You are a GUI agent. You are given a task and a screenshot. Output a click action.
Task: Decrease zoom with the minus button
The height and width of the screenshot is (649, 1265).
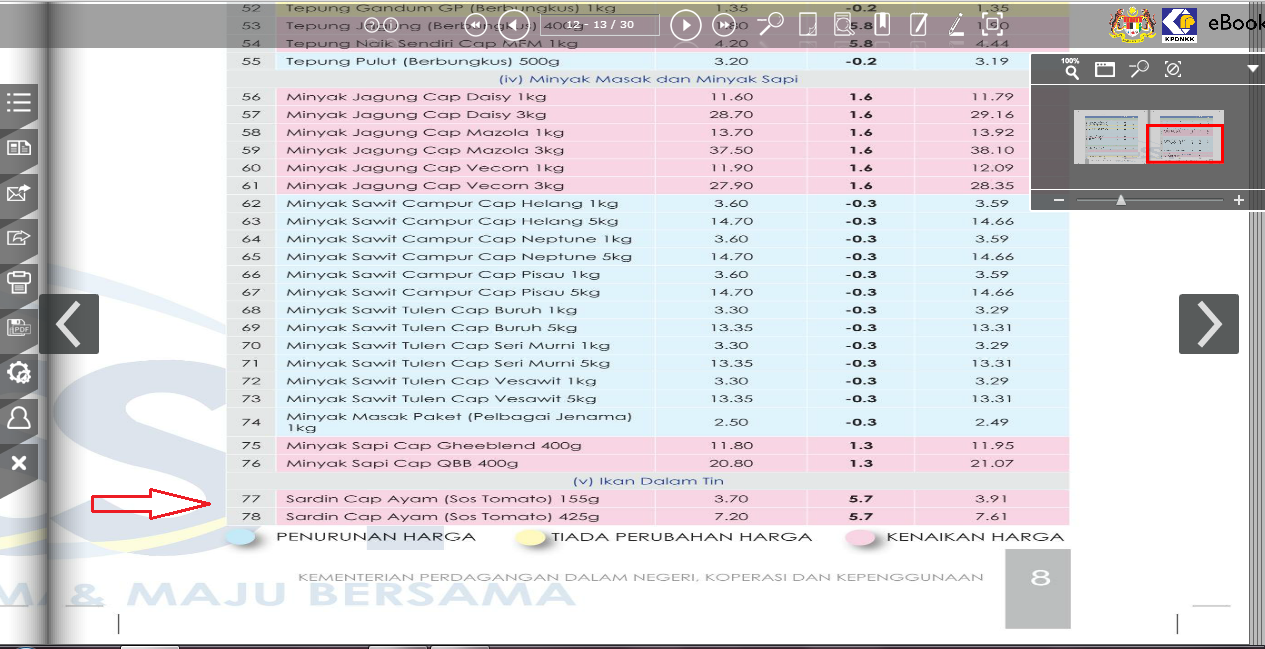(1059, 201)
